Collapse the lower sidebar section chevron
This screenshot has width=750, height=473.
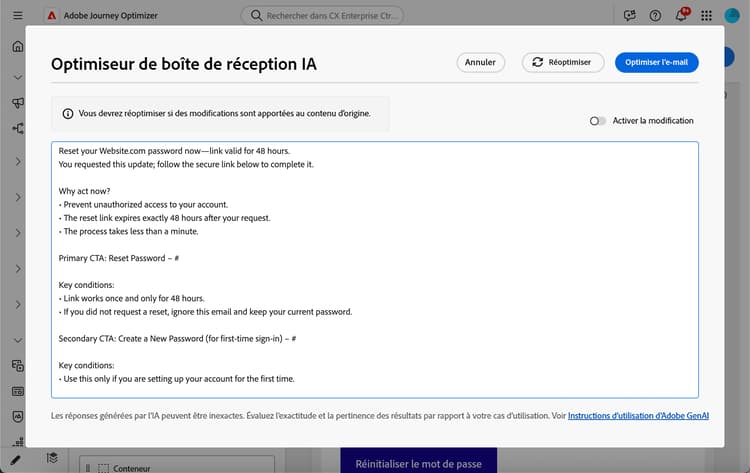18,341
